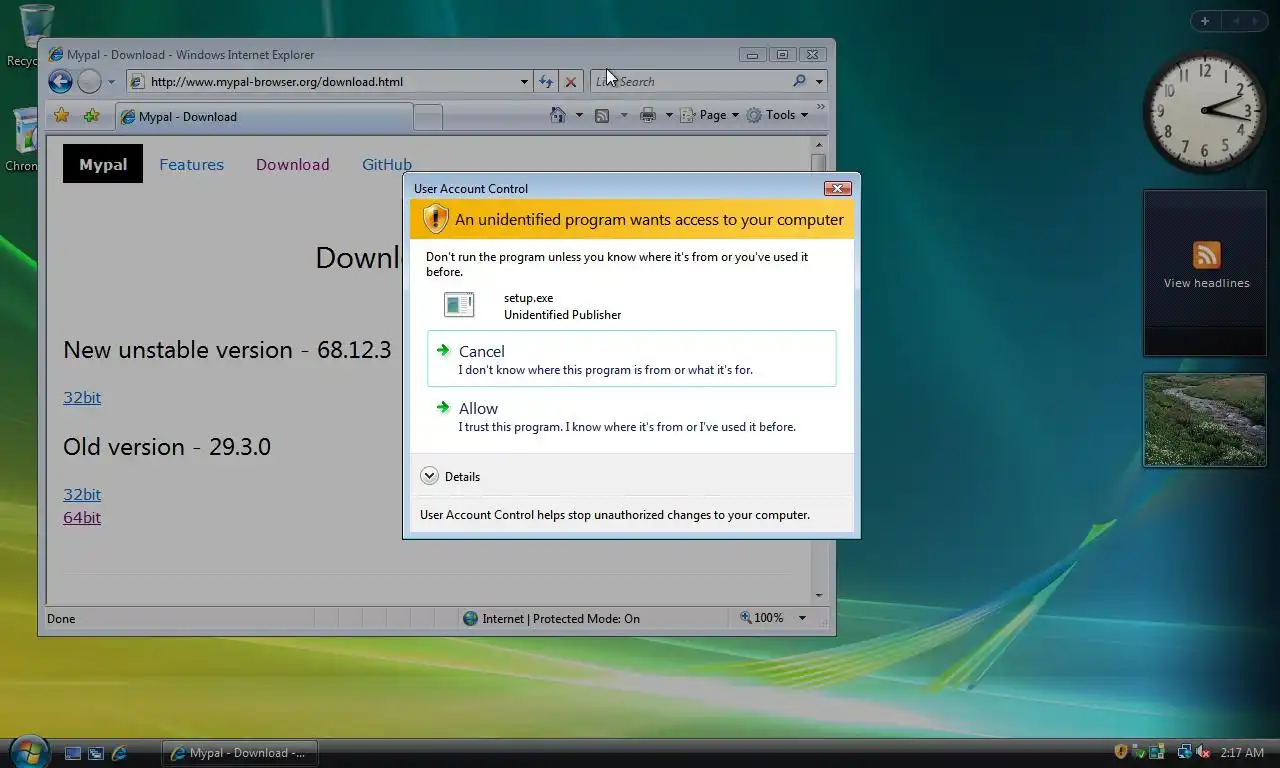The height and width of the screenshot is (768, 1280).
Task: Open the search provider dropdown arrow
Action: [819, 82]
